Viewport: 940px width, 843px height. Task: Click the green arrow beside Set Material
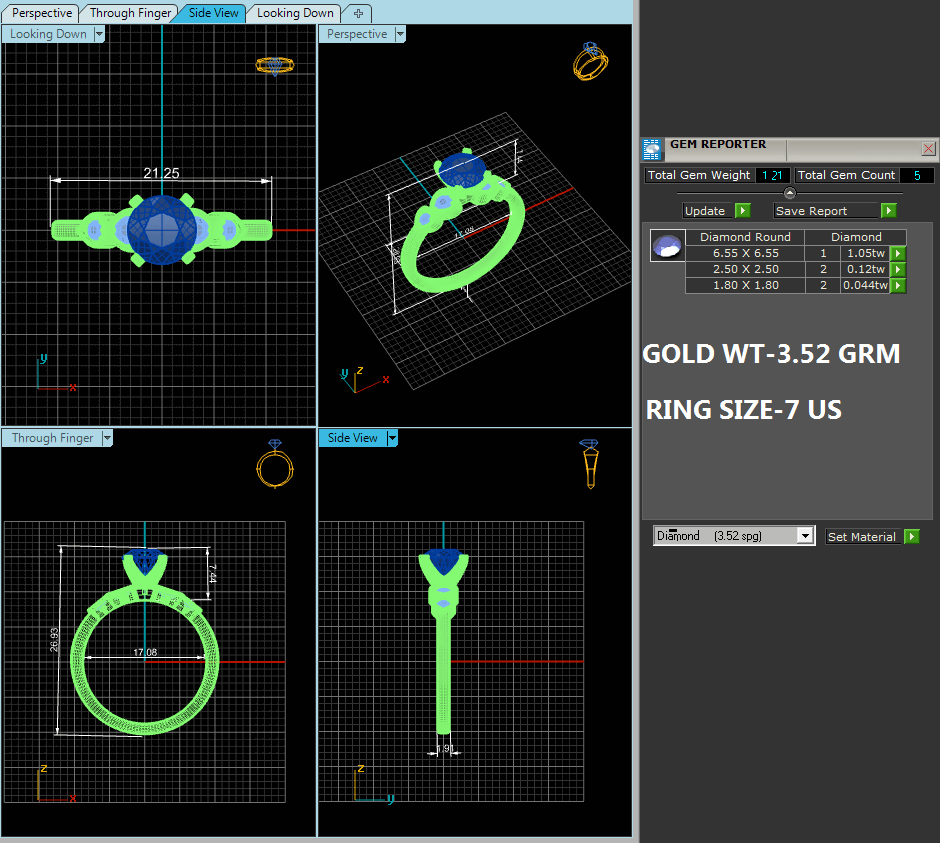[x=911, y=537]
